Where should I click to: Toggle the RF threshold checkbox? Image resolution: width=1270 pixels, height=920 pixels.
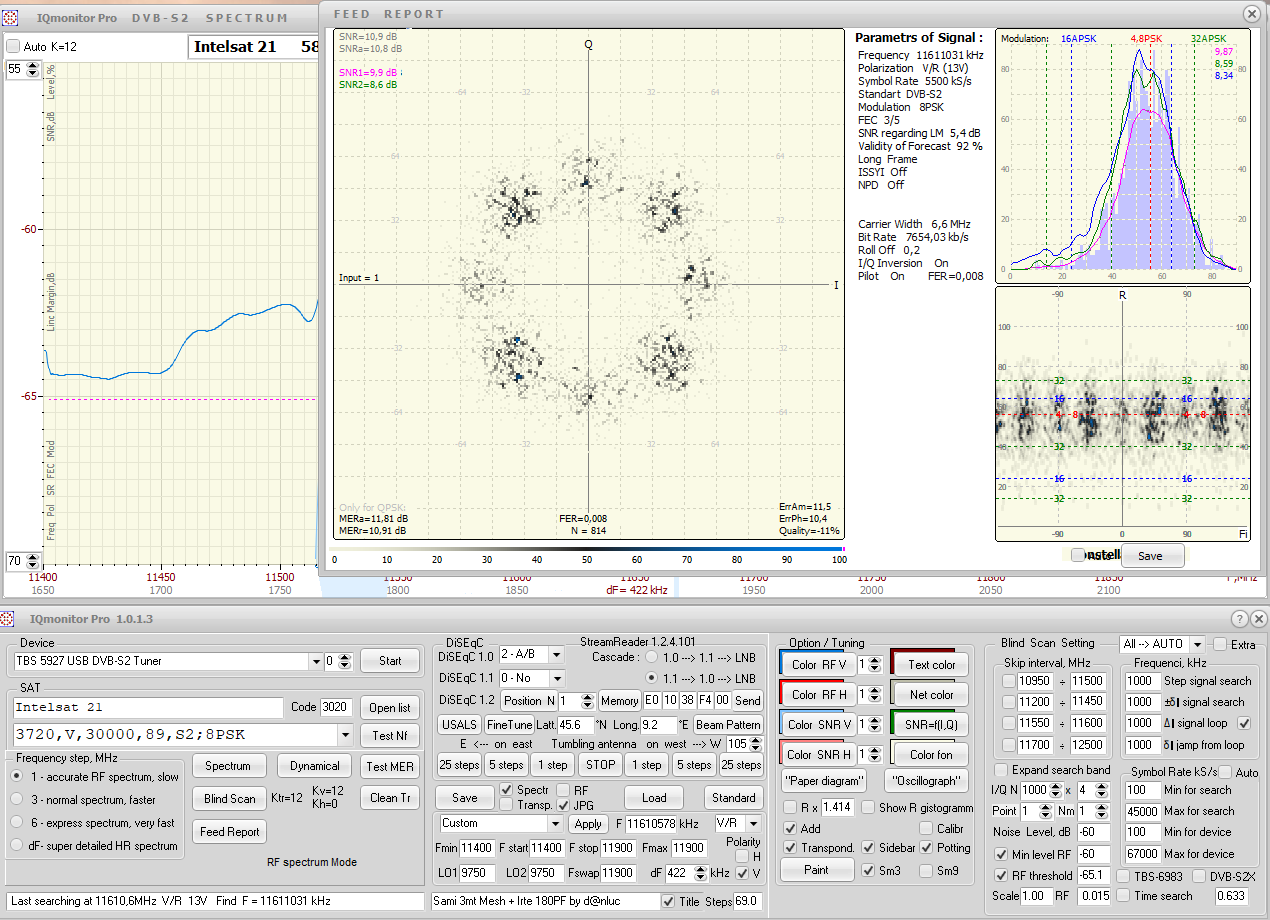click(1002, 876)
